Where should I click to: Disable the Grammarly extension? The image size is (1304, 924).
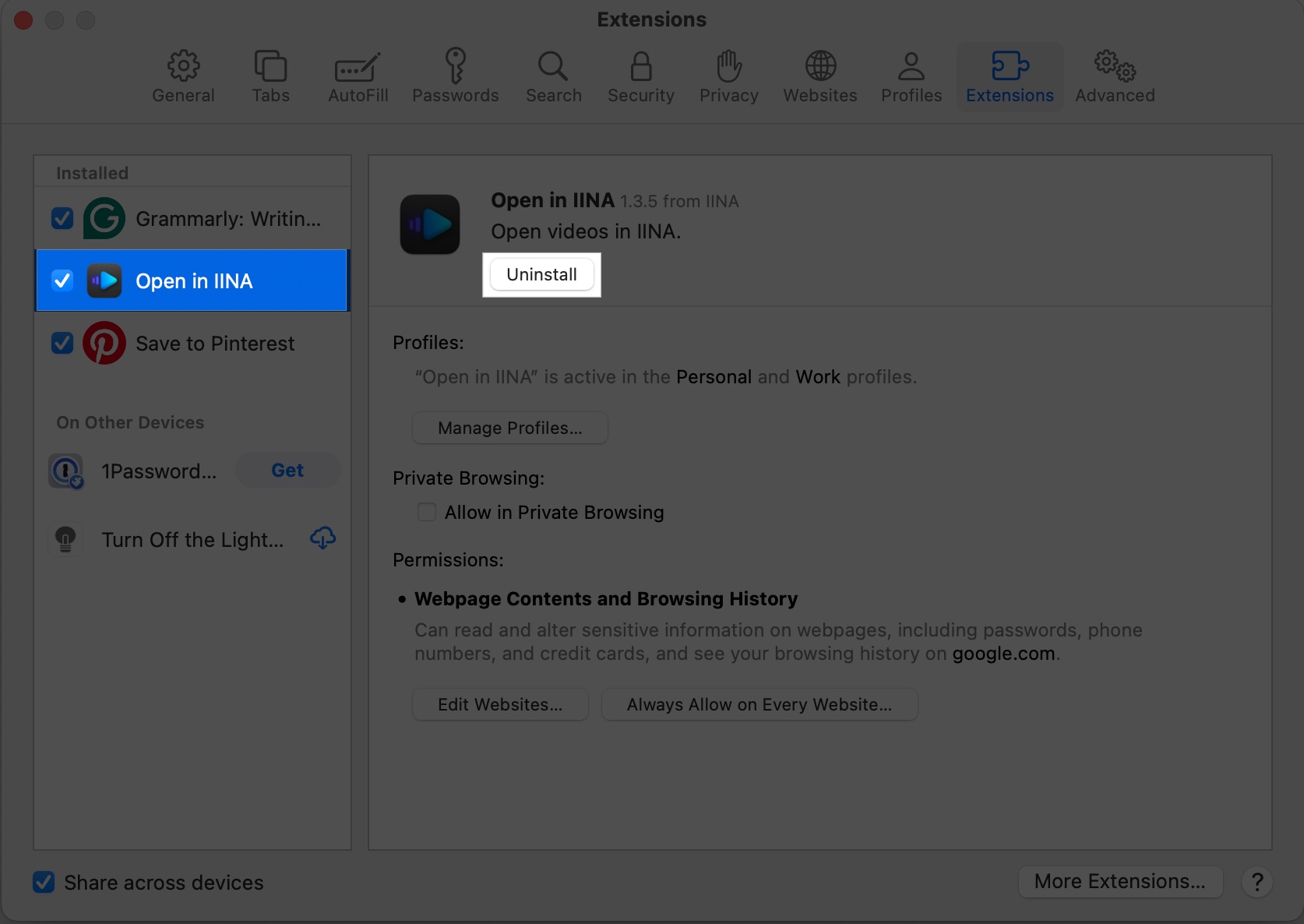pos(62,218)
